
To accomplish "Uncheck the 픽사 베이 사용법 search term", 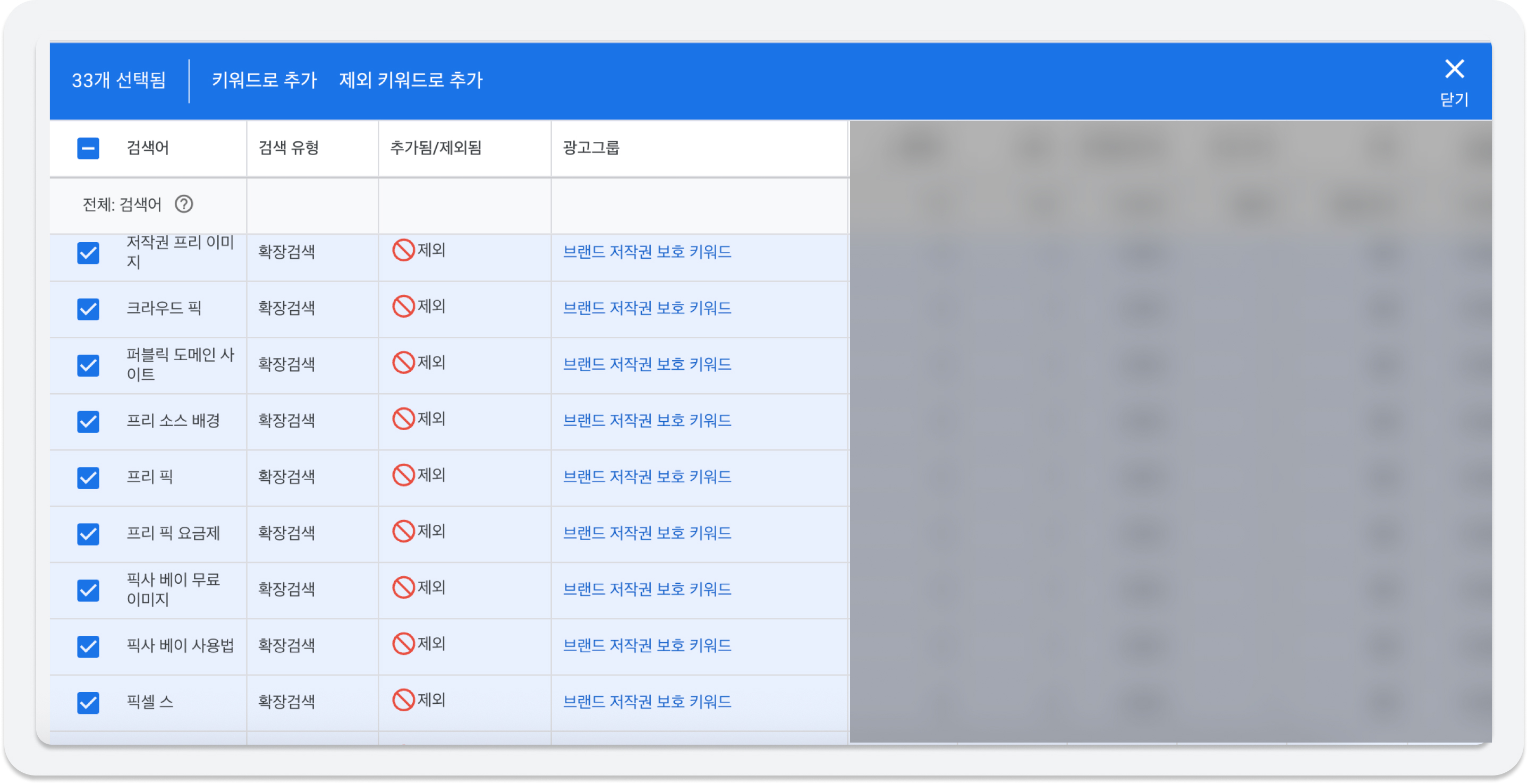I will click(88, 646).
